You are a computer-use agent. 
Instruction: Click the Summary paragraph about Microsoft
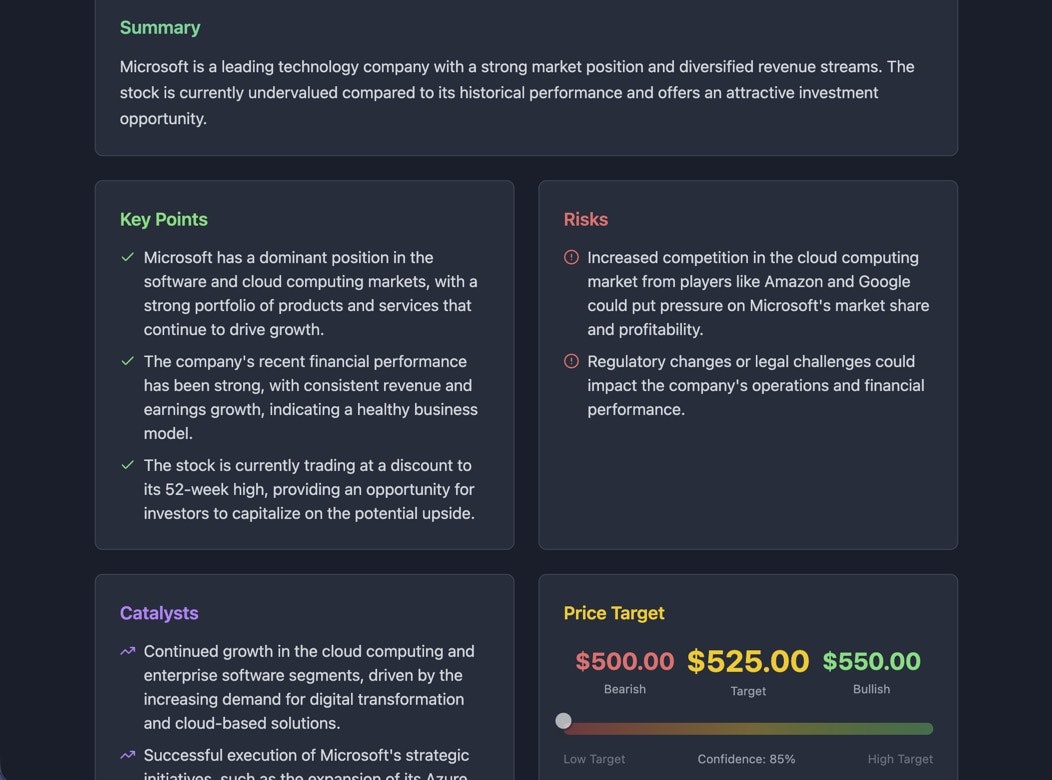(517, 93)
